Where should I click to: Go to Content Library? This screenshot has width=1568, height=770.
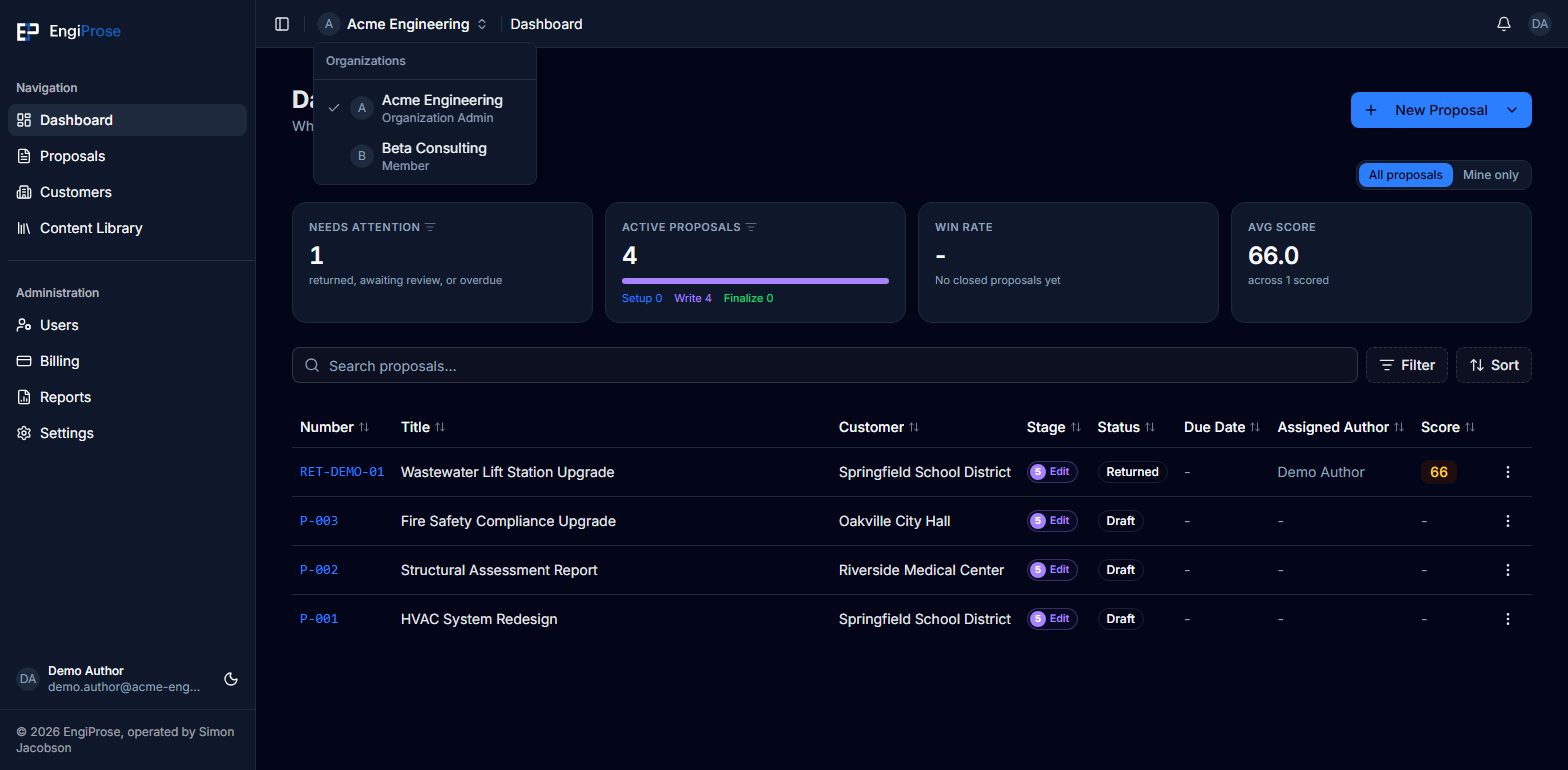tap(127, 228)
